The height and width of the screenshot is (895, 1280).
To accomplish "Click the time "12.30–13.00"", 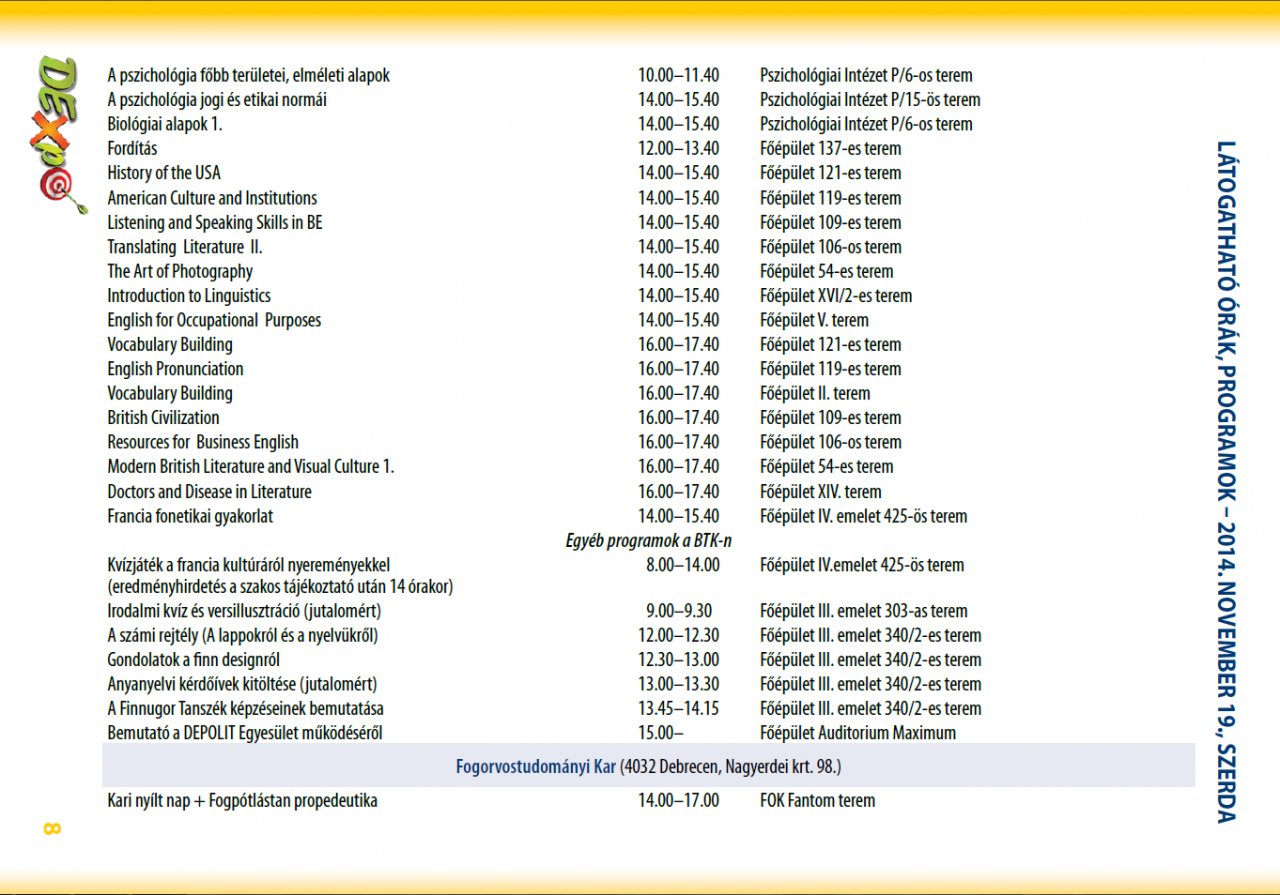I will (678, 660).
